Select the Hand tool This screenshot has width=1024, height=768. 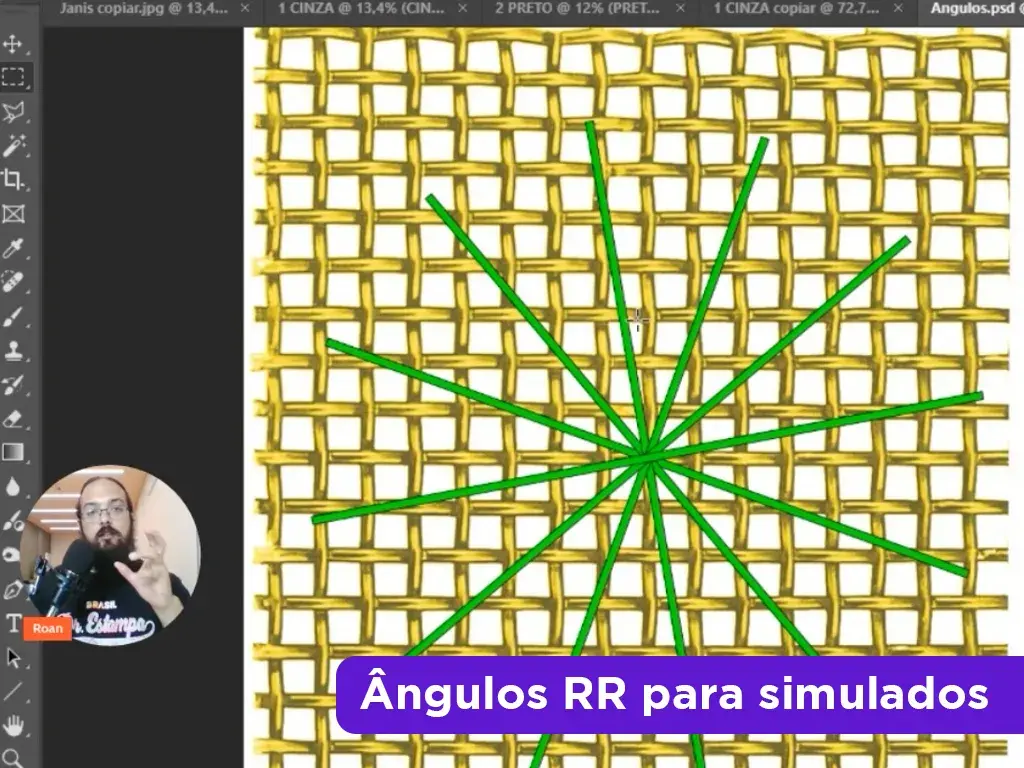coord(13,725)
